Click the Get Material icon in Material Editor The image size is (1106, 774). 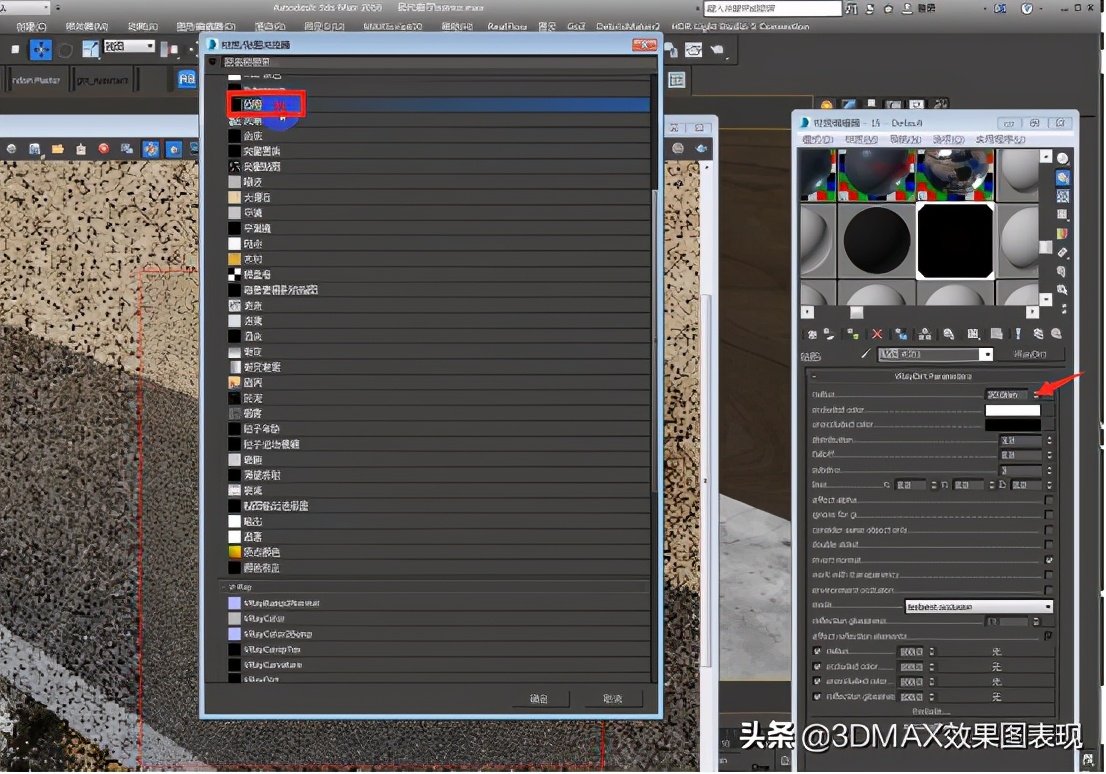click(x=813, y=334)
